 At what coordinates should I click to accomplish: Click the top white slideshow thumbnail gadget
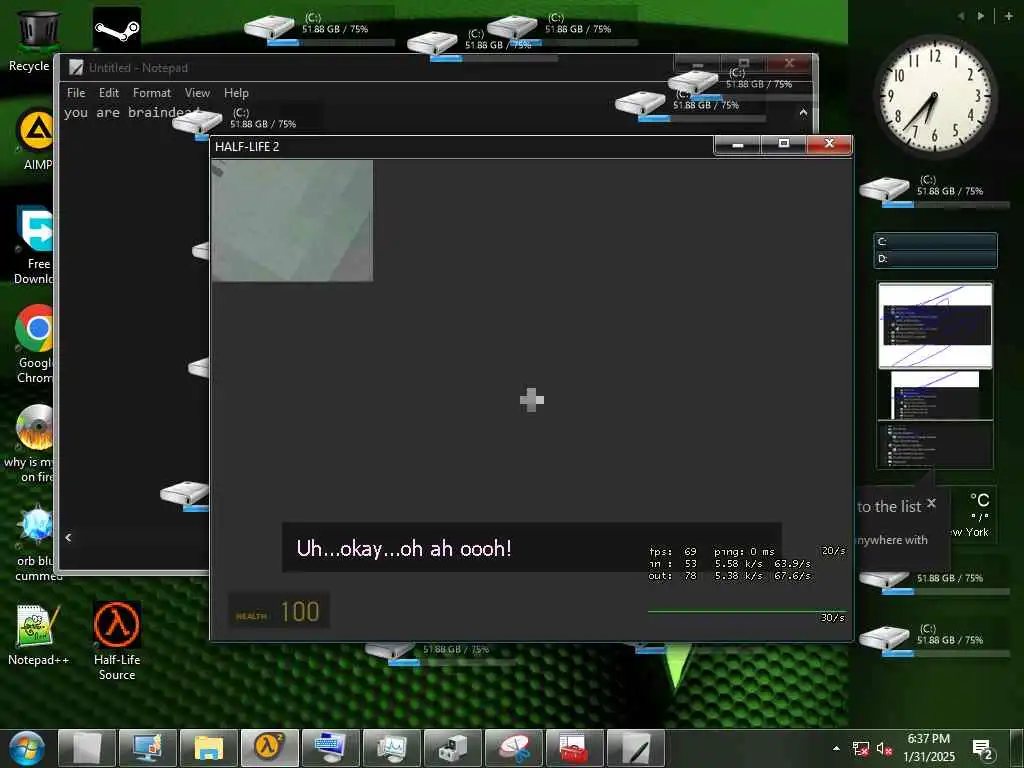coord(935,325)
